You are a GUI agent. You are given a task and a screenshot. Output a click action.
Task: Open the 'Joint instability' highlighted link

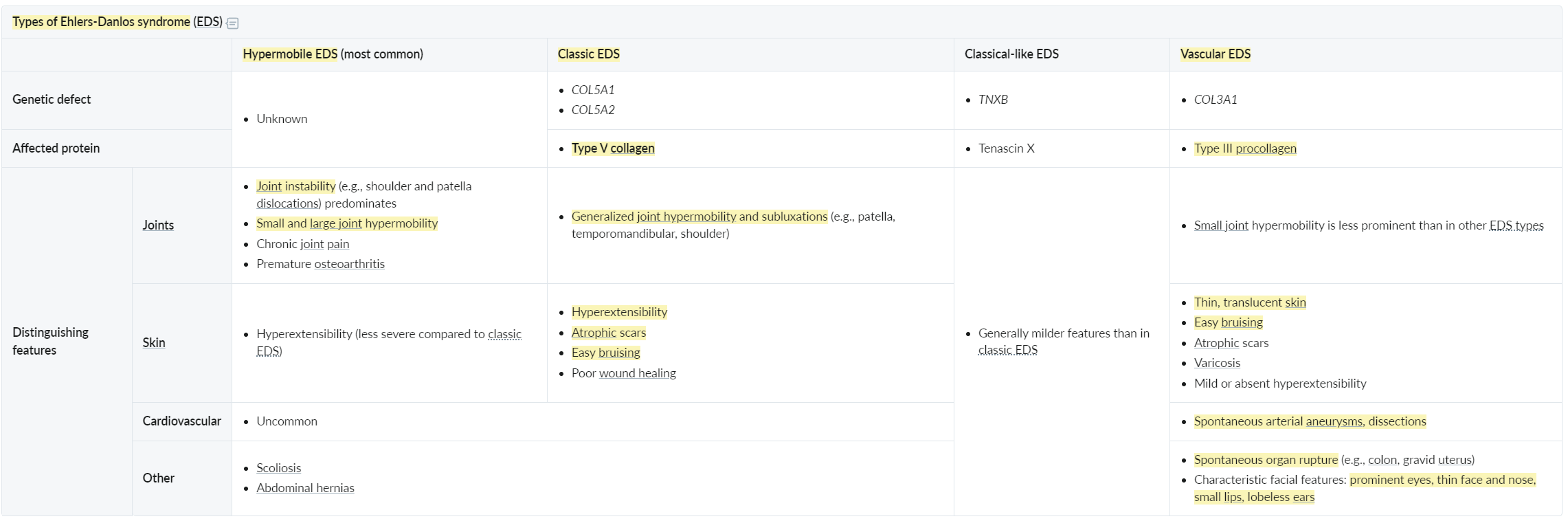295,186
